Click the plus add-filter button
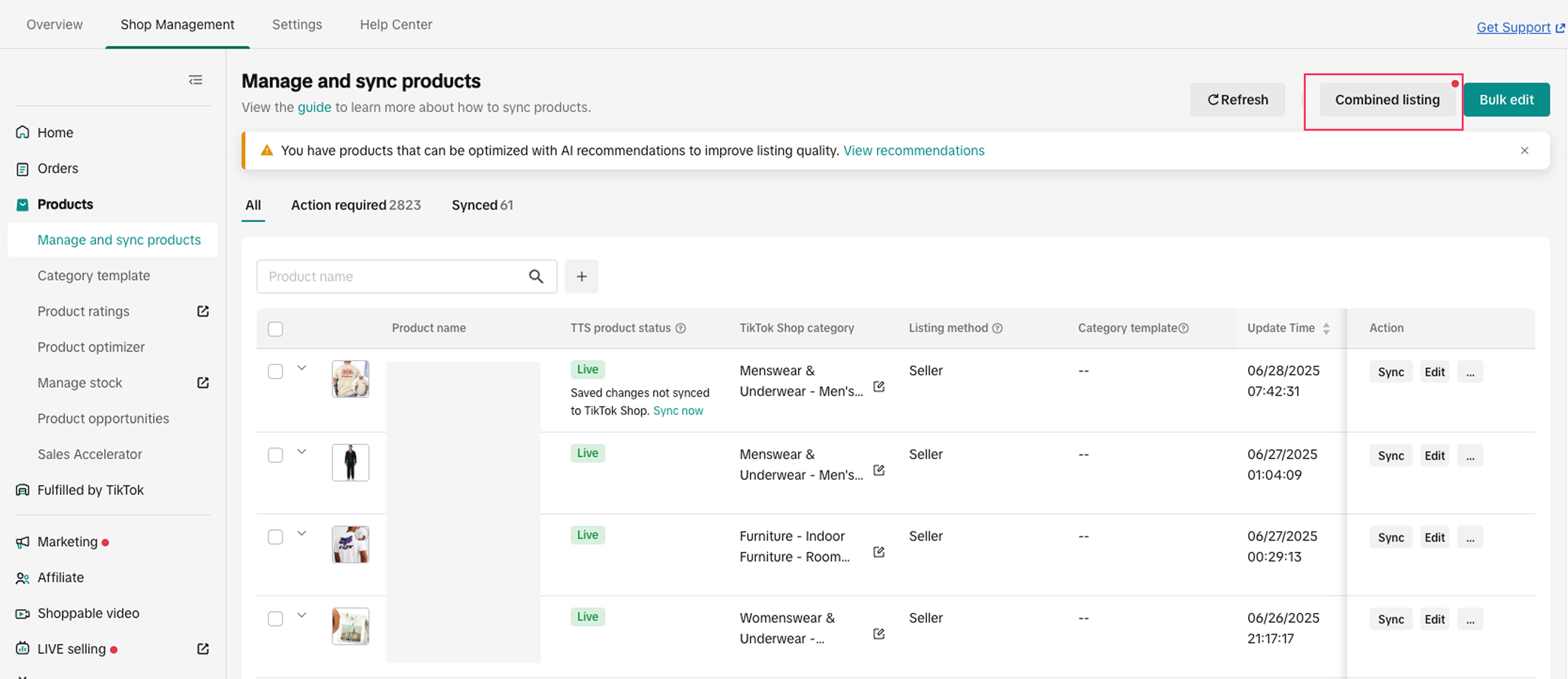 [x=581, y=276]
